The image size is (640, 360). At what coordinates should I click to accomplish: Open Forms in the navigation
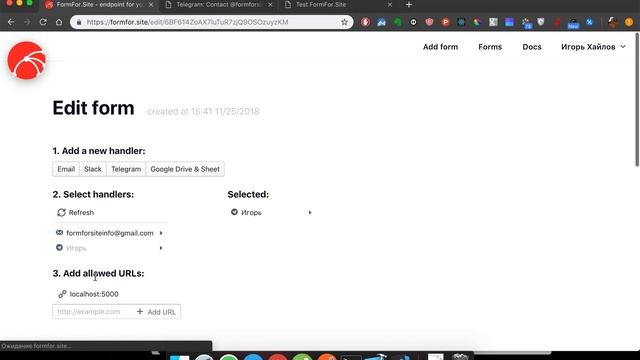point(490,47)
